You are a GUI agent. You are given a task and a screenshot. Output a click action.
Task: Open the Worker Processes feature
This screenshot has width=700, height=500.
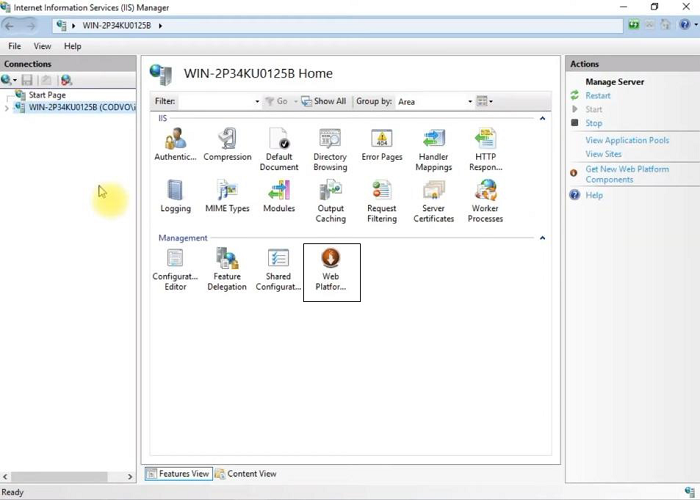point(485,201)
